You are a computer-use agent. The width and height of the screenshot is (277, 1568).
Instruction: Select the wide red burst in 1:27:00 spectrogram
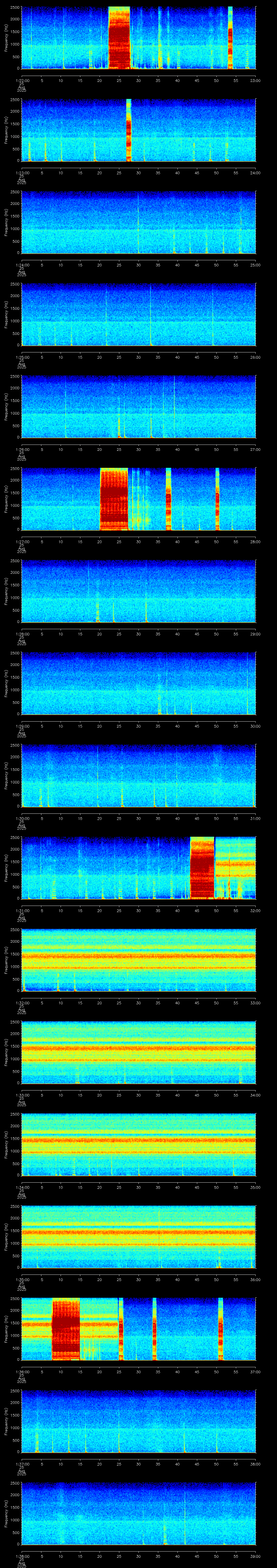coord(114,499)
